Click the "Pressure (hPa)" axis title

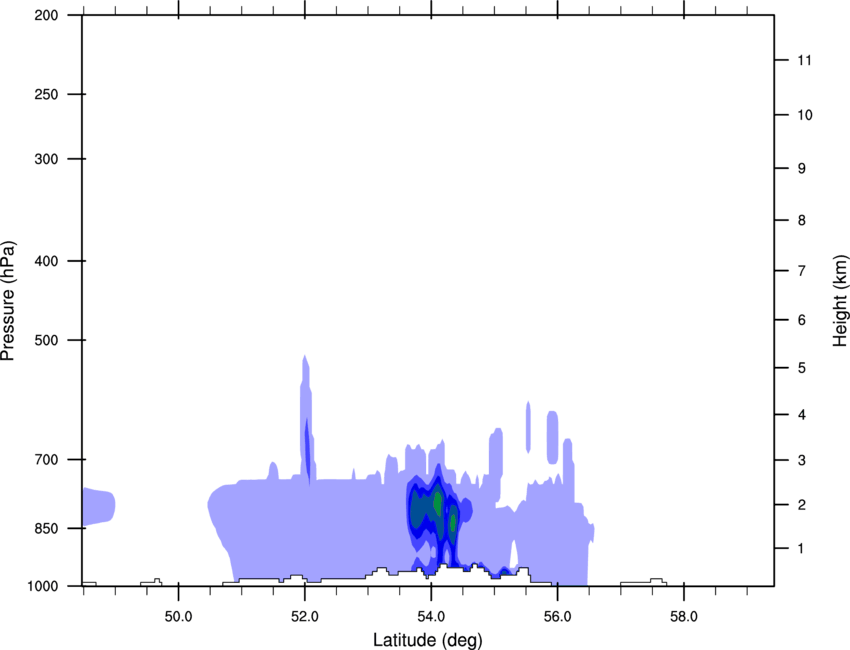[x=8, y=301]
